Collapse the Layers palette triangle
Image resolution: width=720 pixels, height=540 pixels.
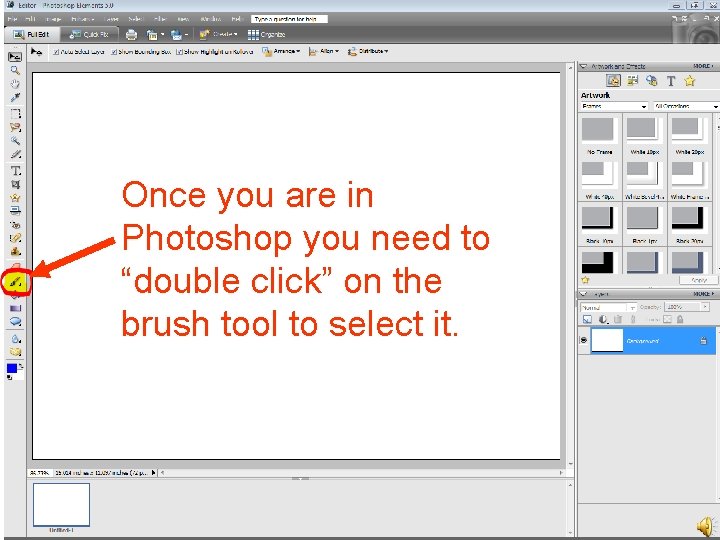tap(584, 293)
